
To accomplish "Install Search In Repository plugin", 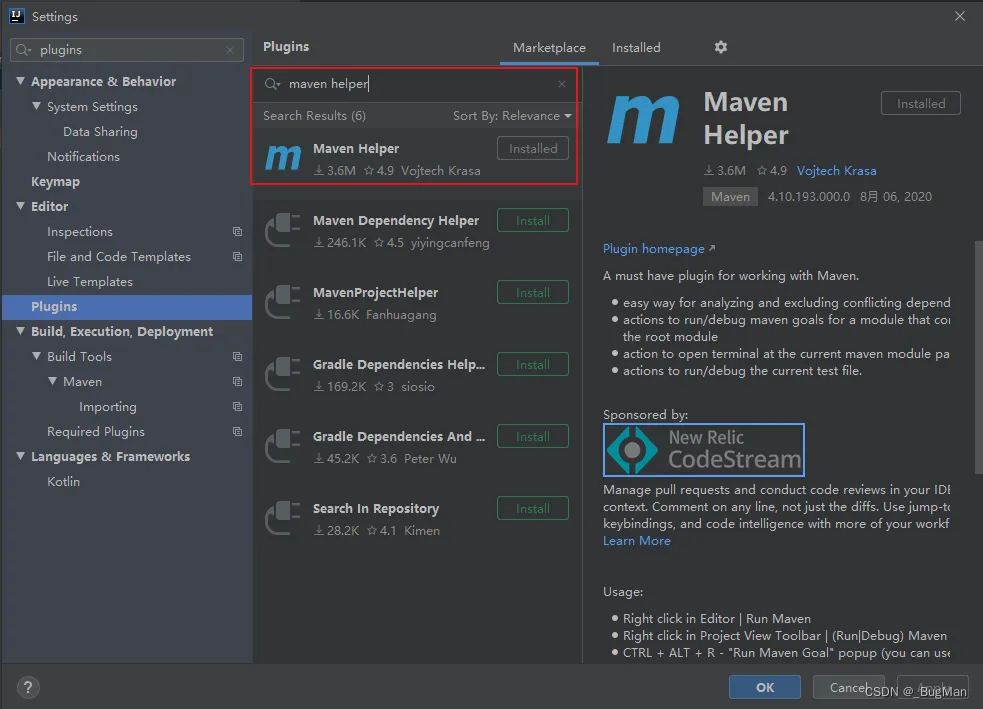I will point(533,509).
